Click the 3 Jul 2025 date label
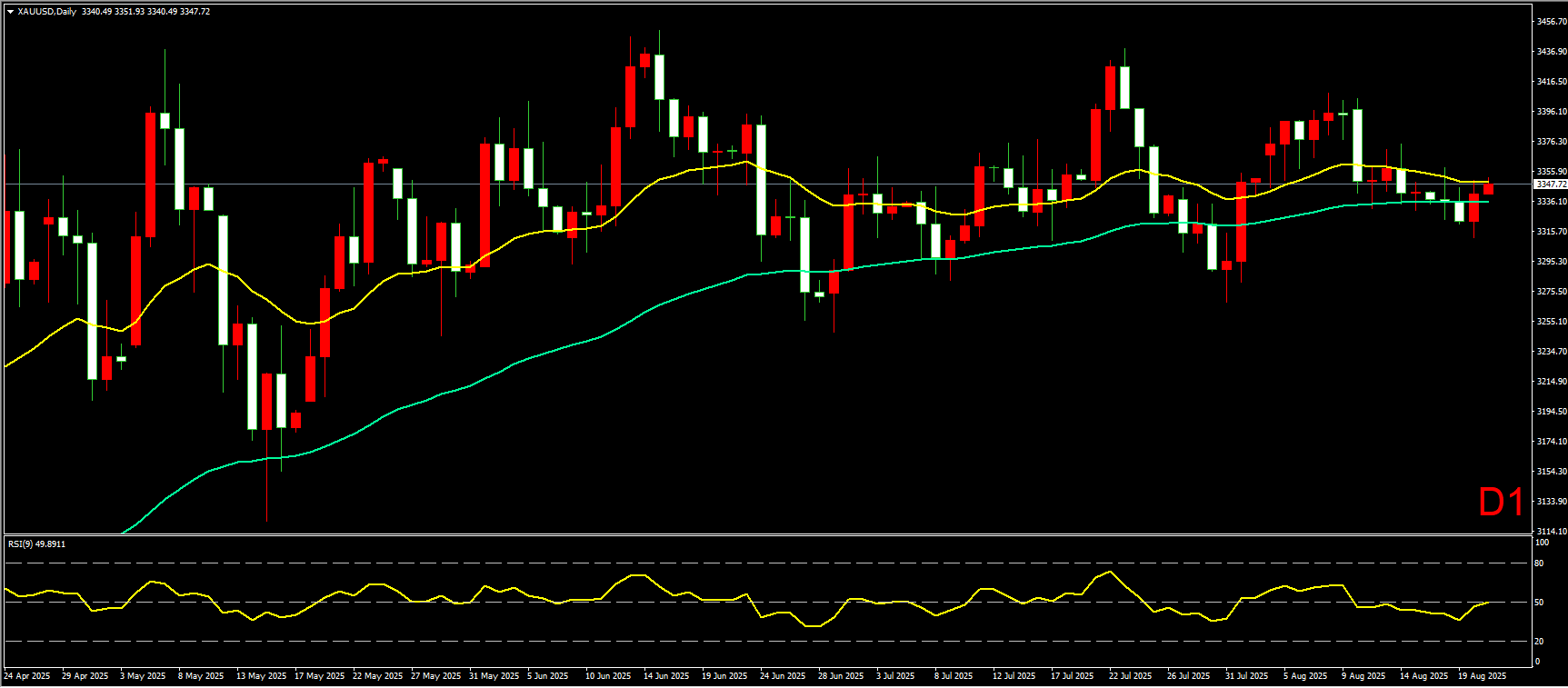The height and width of the screenshot is (688, 1568). click(x=895, y=676)
